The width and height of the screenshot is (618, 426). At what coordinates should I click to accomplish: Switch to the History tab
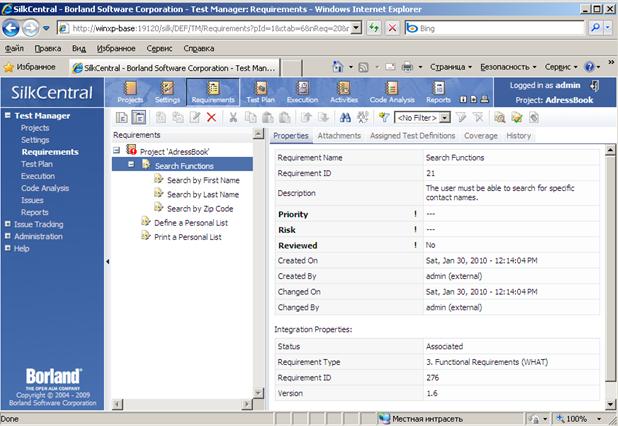pos(518,136)
